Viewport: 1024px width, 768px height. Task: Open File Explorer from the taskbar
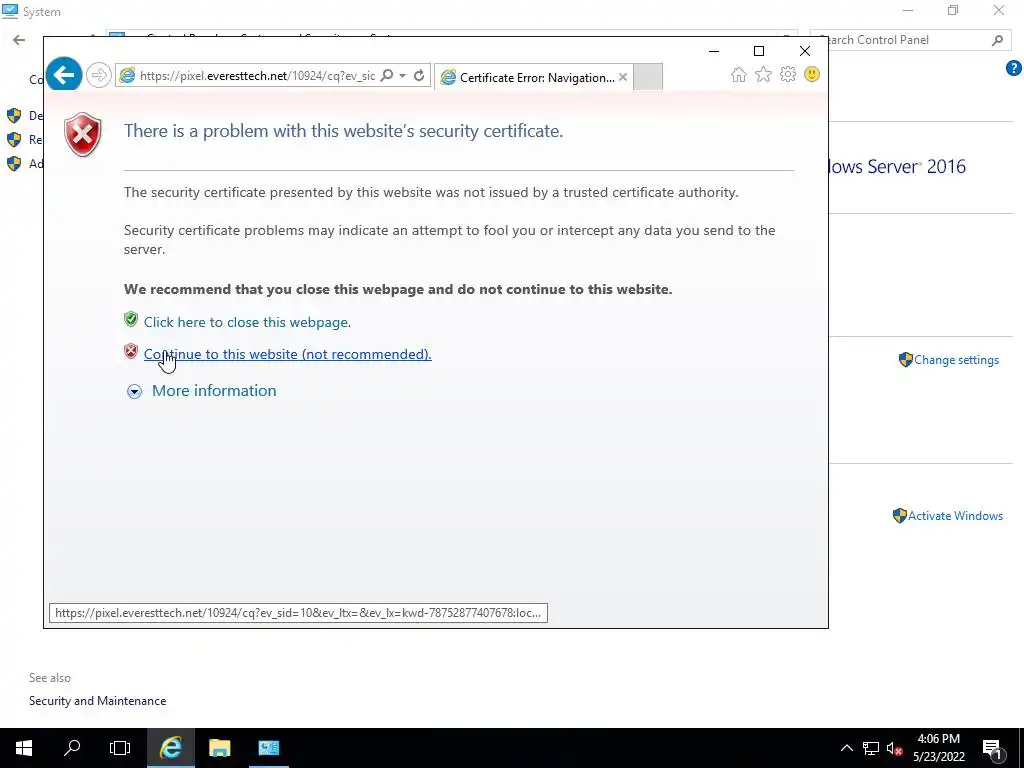(x=220, y=748)
